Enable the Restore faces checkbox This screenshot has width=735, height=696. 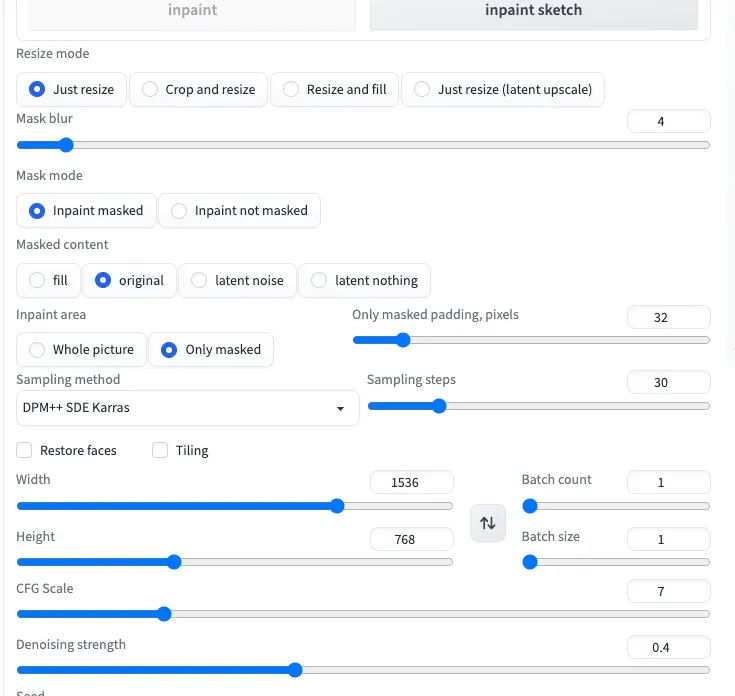(25, 450)
